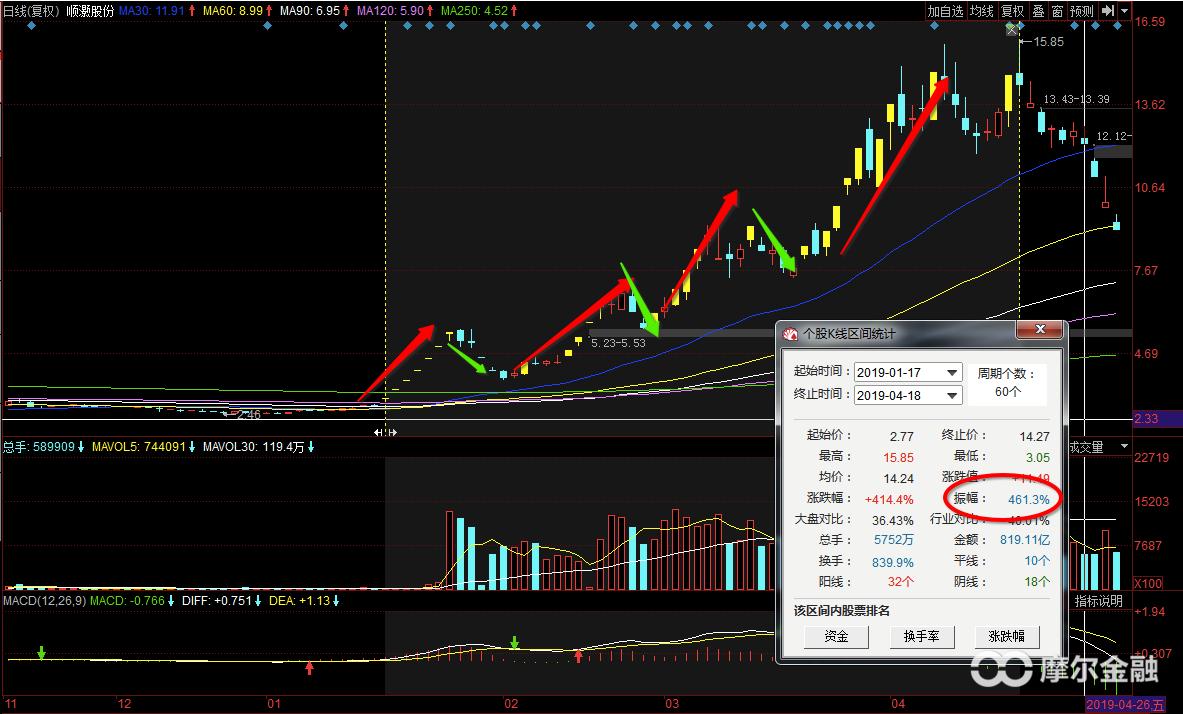The width and height of the screenshot is (1183, 714).
Task: Click the red logo icon in dialog title
Action: click(791, 334)
